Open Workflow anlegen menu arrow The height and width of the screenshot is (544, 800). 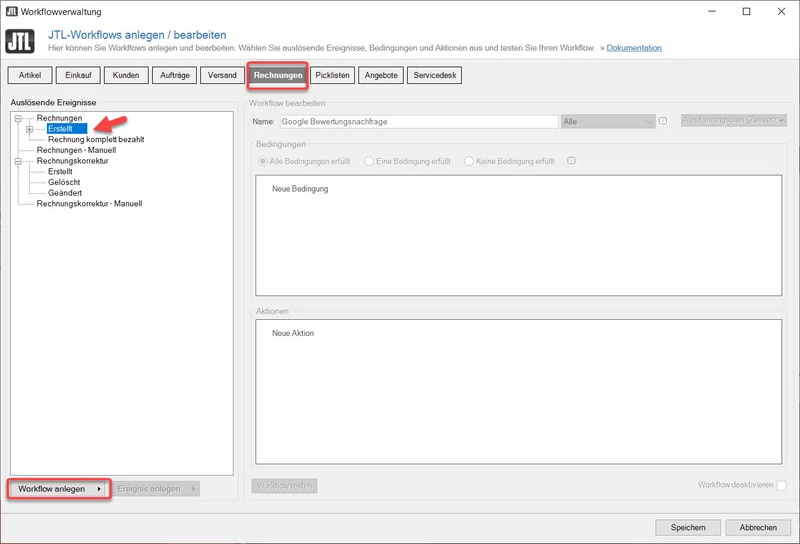tap(98, 489)
